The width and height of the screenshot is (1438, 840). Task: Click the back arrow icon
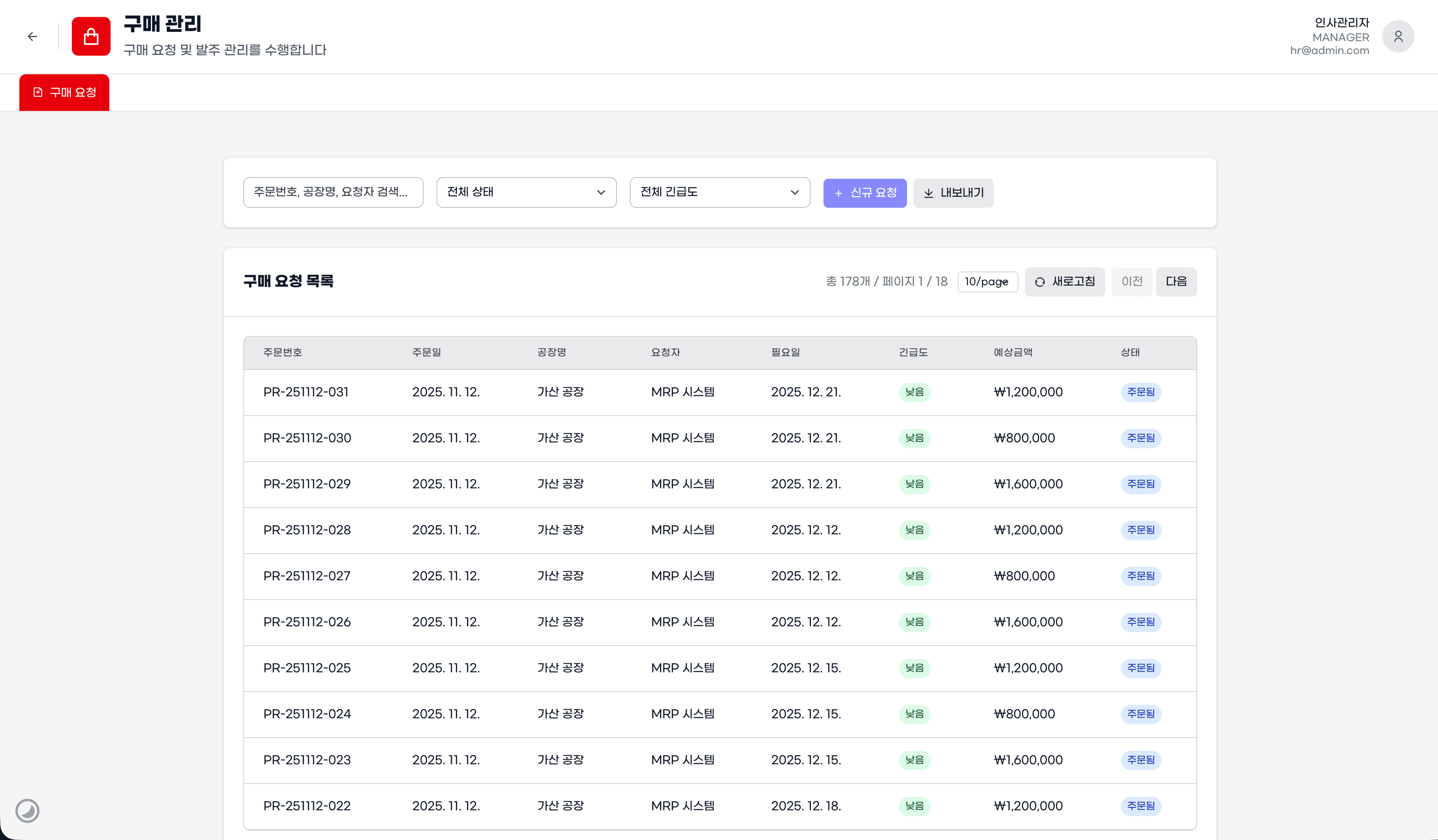tap(33, 37)
